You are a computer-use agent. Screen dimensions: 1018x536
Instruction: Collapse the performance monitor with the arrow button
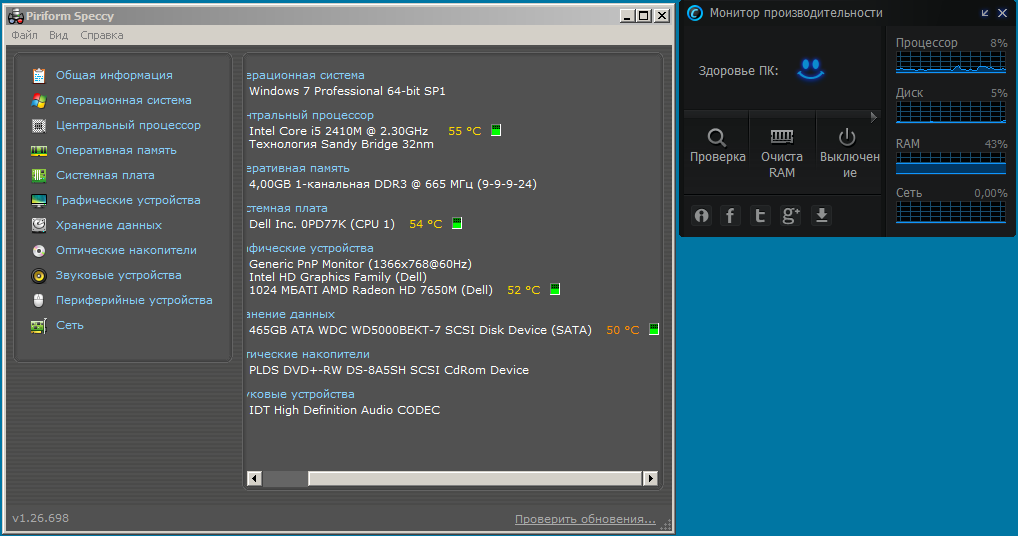(985, 13)
